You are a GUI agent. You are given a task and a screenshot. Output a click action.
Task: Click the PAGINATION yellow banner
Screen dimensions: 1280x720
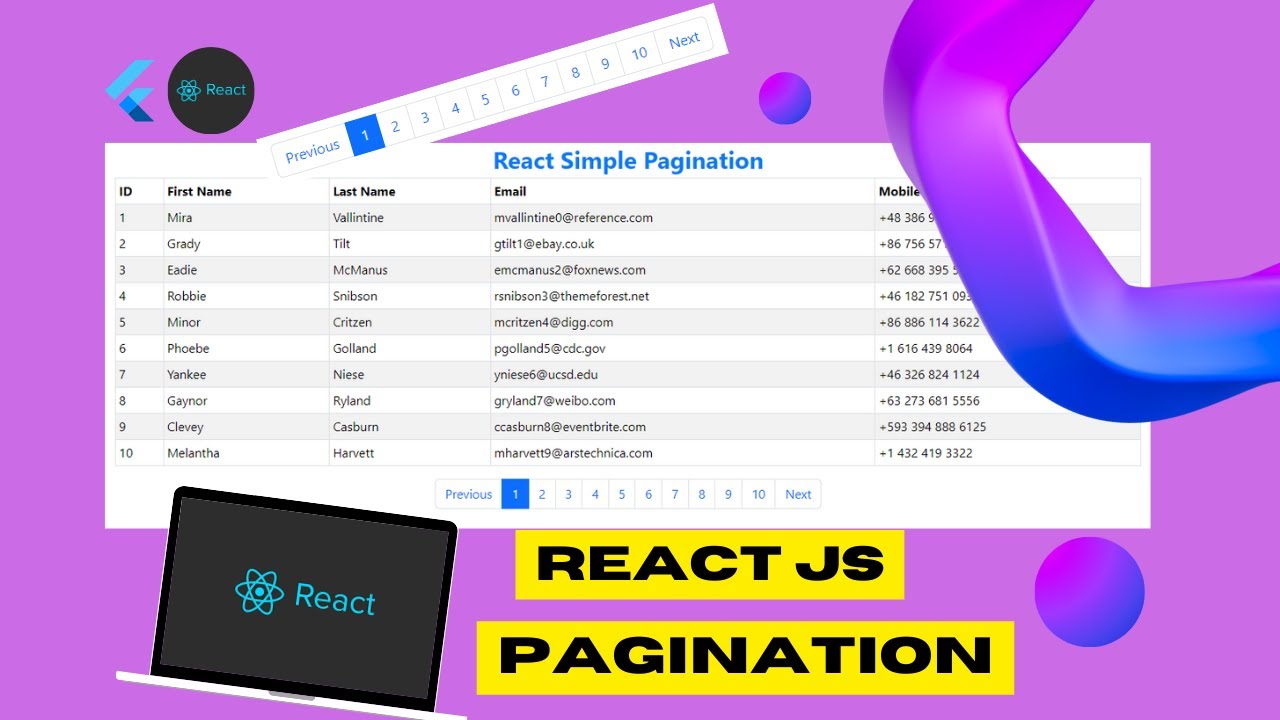click(745, 657)
